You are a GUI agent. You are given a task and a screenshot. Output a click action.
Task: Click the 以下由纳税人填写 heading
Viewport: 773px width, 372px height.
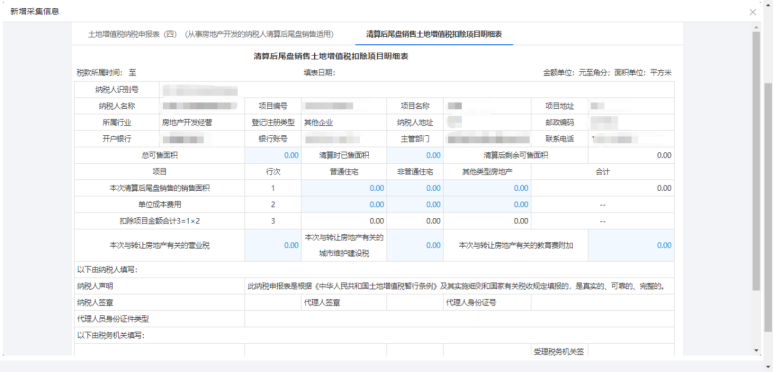click(106, 270)
